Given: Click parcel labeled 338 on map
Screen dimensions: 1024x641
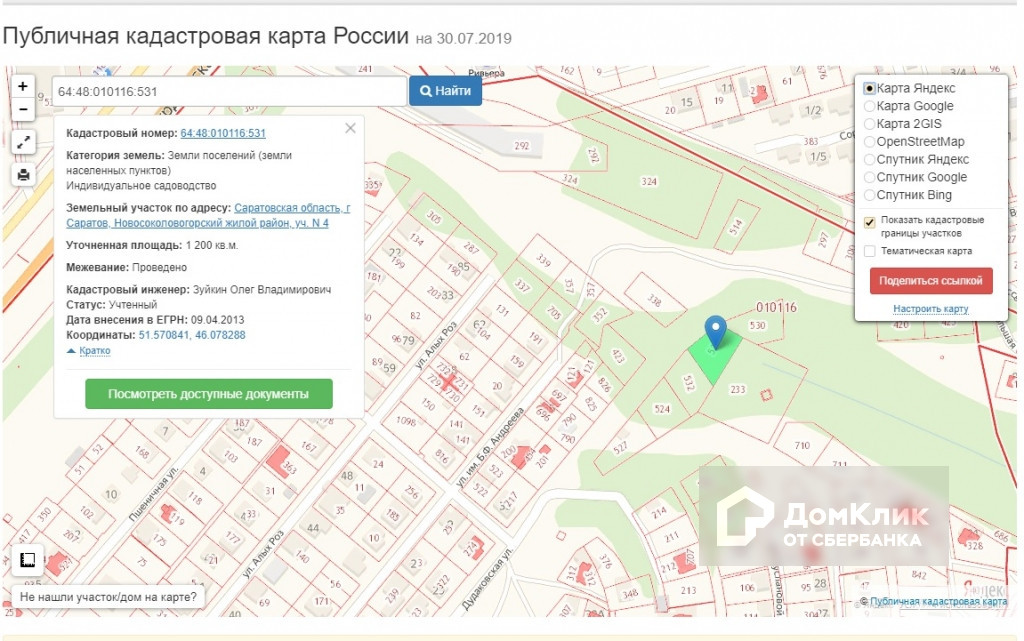Looking at the screenshot, I should point(654,300).
